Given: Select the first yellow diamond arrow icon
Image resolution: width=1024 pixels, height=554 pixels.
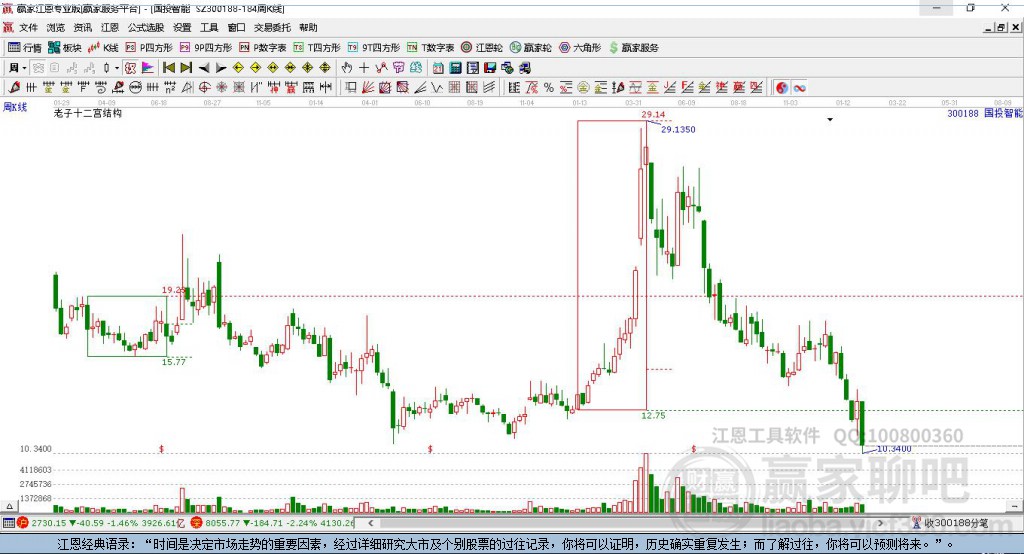Looking at the screenshot, I should pos(238,68).
